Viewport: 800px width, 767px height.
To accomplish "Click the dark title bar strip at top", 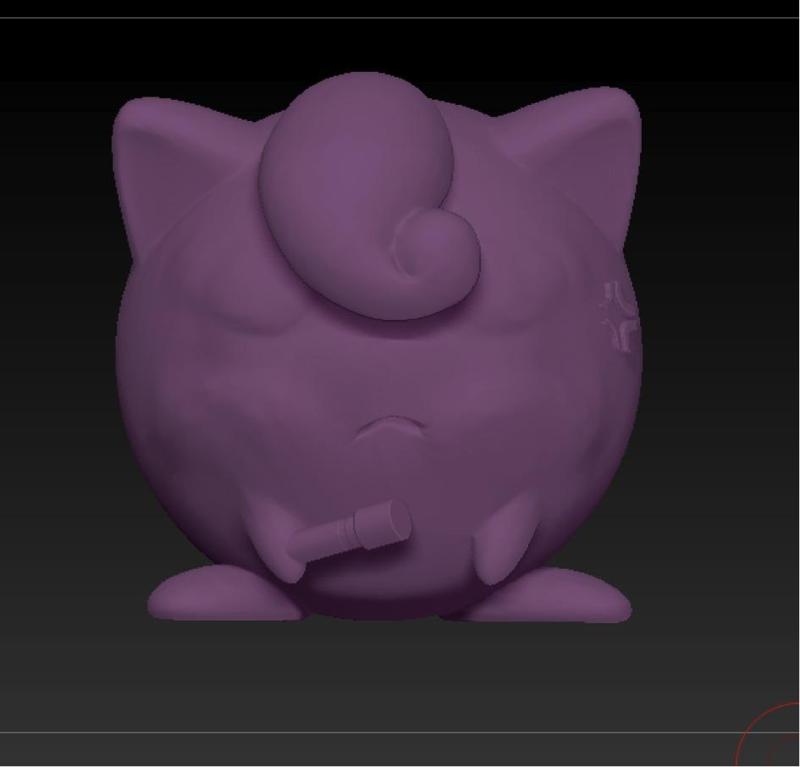I will click(x=400, y=10).
